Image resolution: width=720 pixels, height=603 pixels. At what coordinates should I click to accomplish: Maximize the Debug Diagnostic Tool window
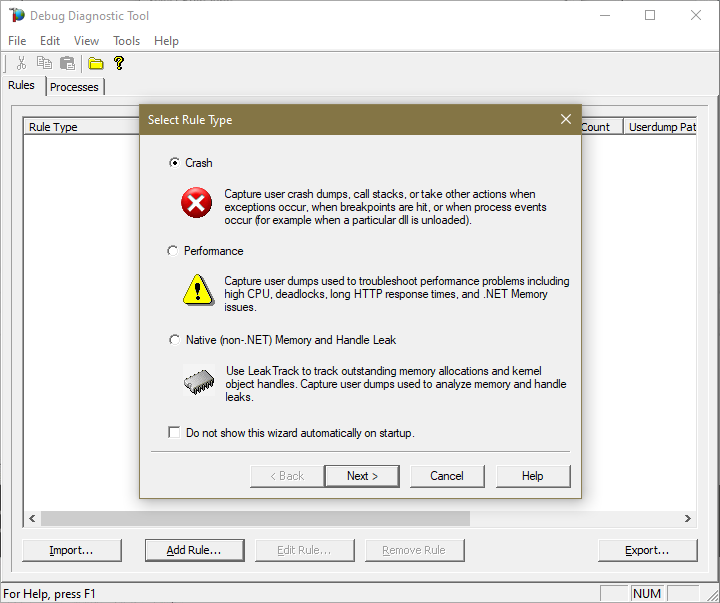650,15
